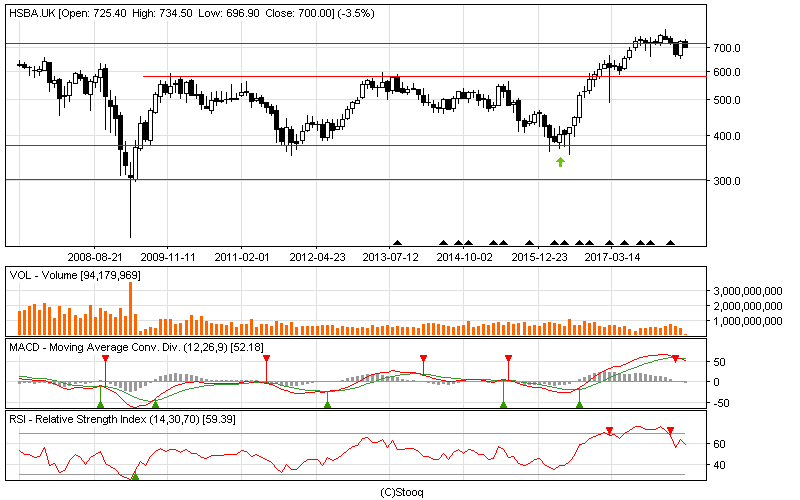Click the '(-3.5%)' change value in the title
The width and height of the screenshot is (800, 500).
[356, 14]
